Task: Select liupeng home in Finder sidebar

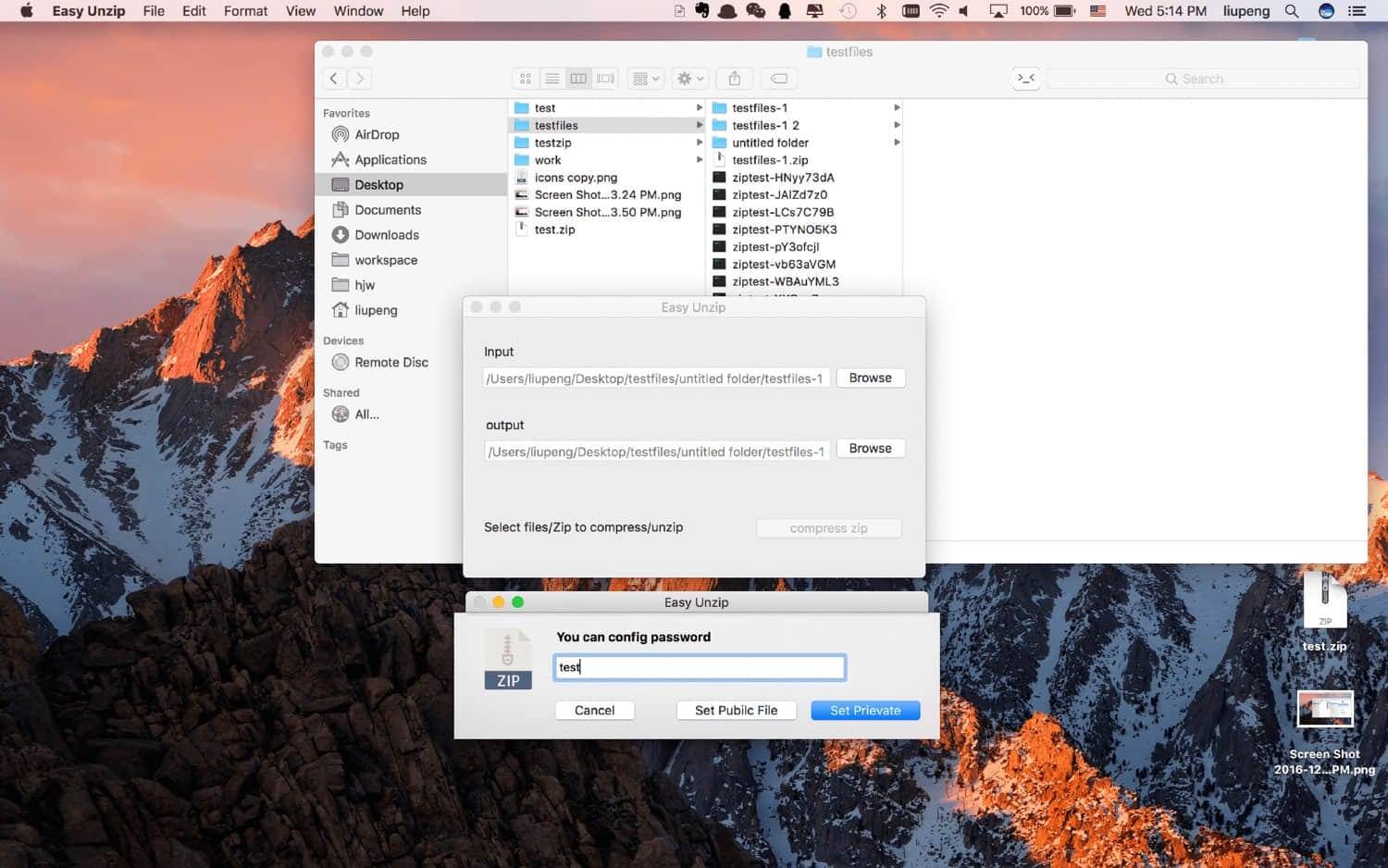Action: (x=376, y=309)
